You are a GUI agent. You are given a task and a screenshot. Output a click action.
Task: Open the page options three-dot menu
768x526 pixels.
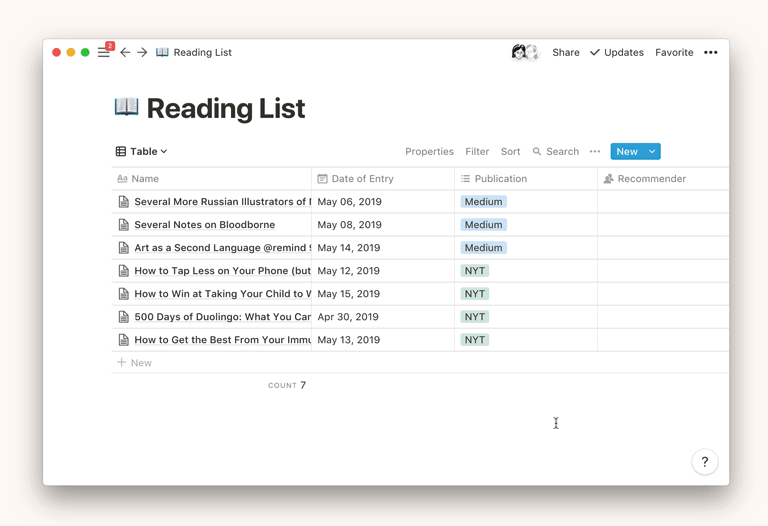point(710,53)
